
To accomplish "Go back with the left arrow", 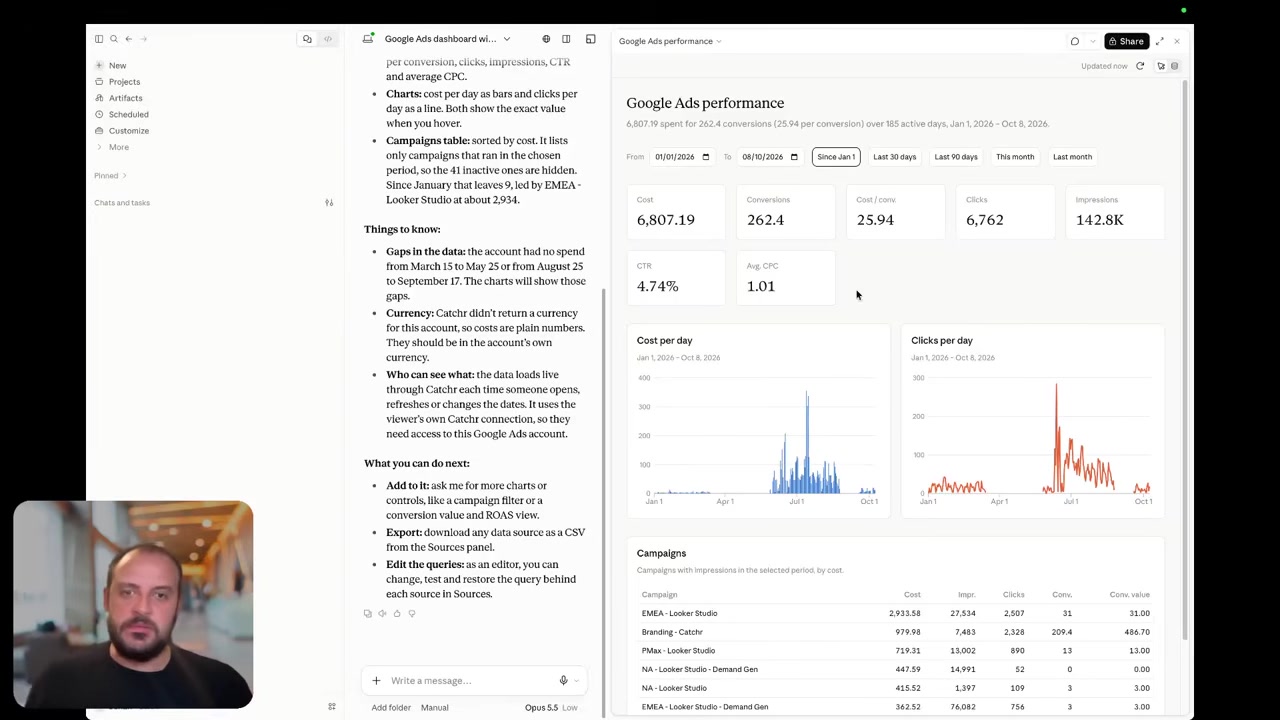I will pos(128,39).
